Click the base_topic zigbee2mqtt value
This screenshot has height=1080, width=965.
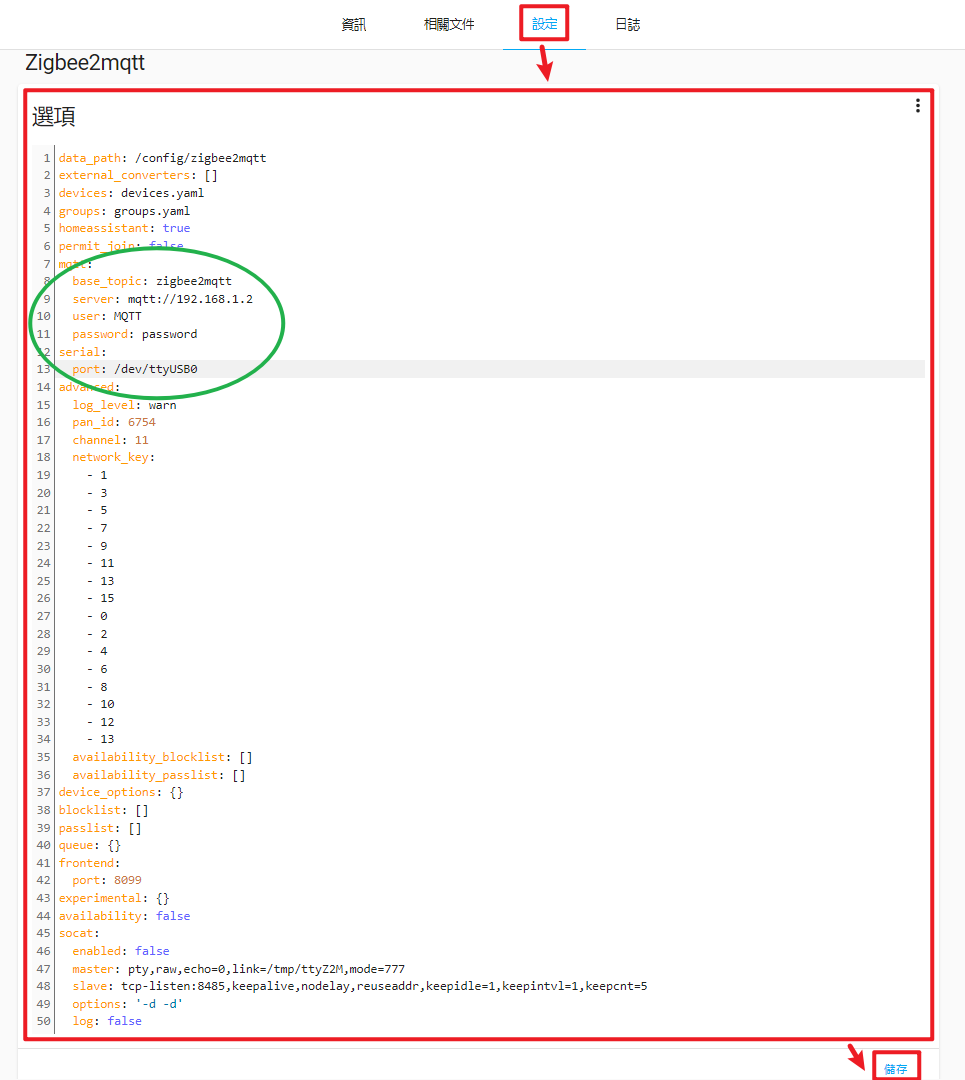(193, 281)
